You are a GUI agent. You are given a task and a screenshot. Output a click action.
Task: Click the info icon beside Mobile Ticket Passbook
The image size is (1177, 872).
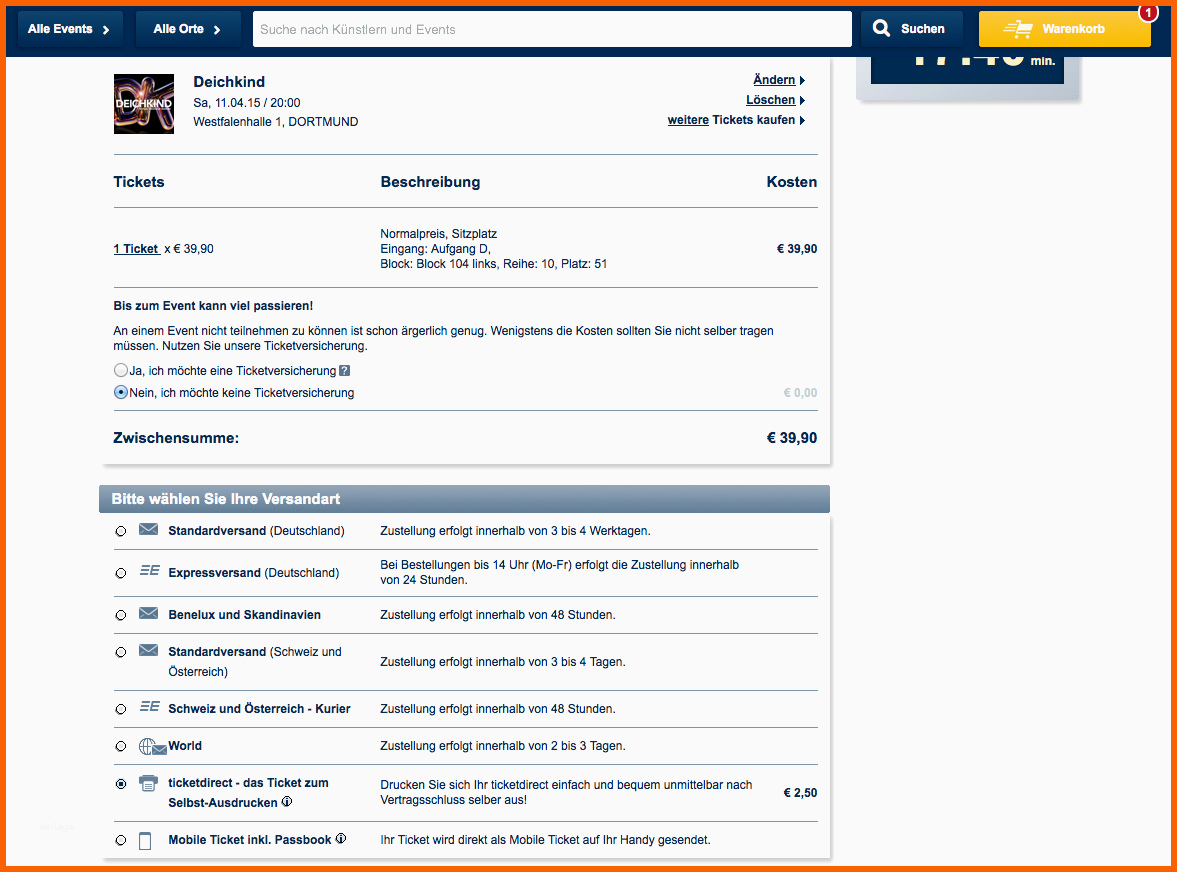click(x=340, y=839)
